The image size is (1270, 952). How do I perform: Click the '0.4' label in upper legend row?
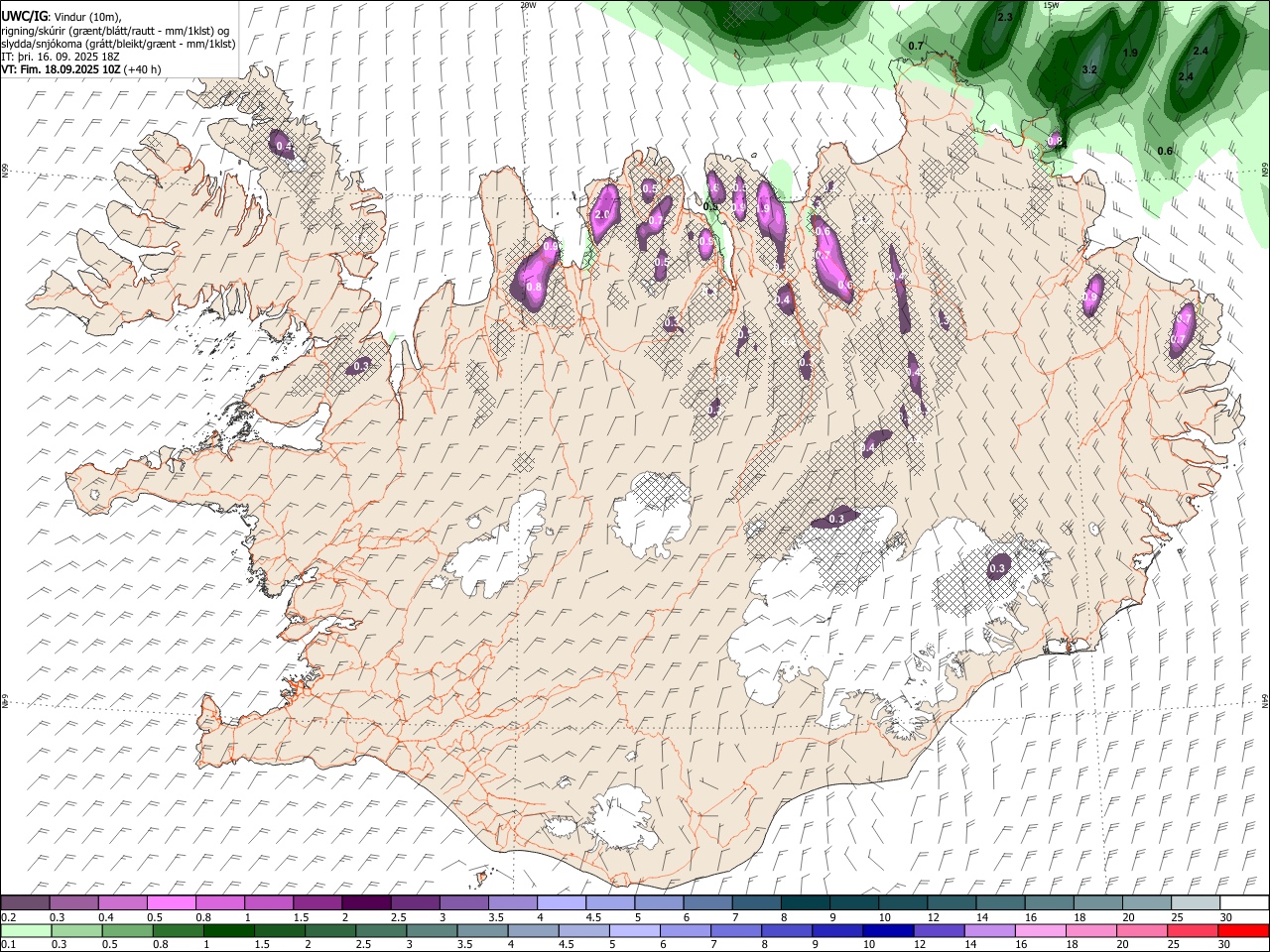tap(106, 917)
